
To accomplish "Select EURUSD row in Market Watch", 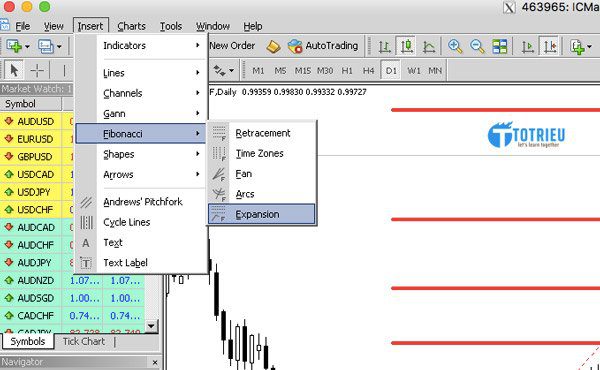I will 37,139.
